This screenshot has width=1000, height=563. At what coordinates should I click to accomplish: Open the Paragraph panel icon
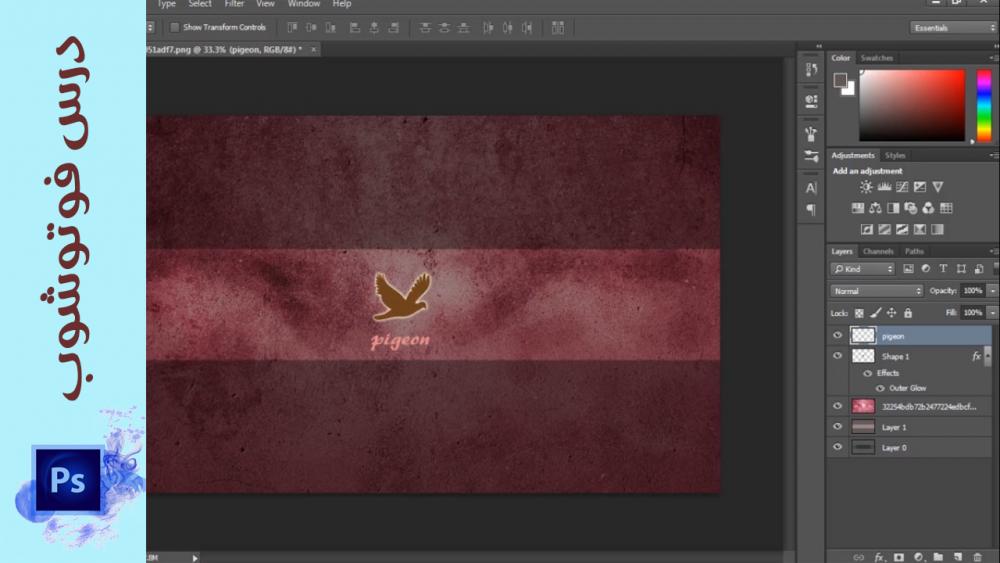click(811, 209)
